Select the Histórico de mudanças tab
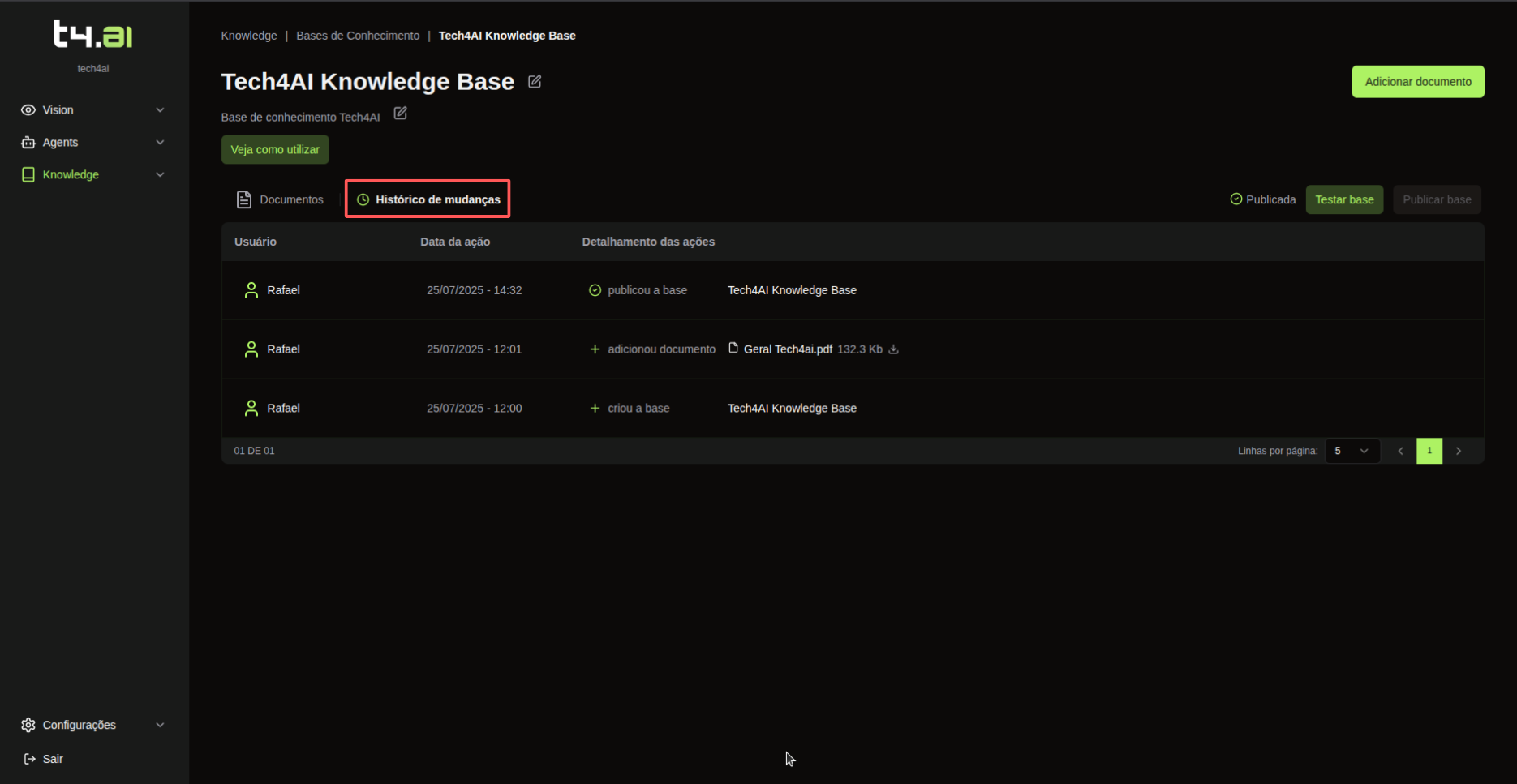The height and width of the screenshot is (784, 1517). 428,199
